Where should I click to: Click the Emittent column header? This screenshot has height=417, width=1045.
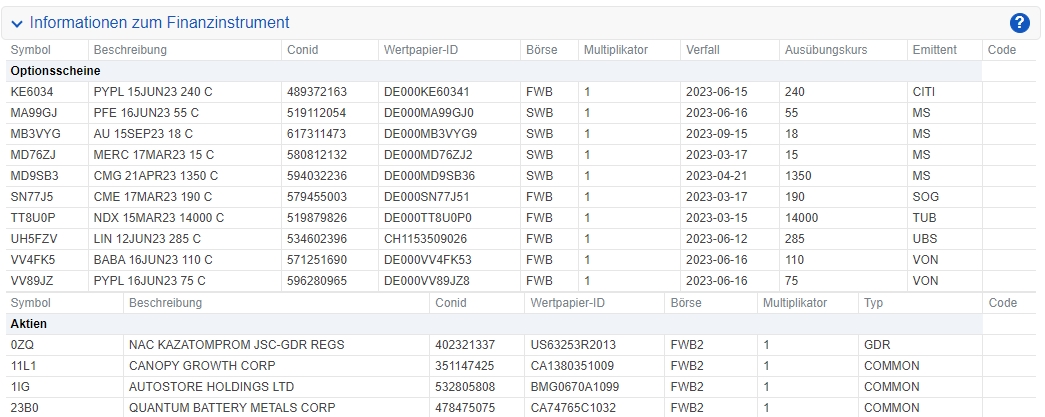pyautogui.click(x=934, y=50)
